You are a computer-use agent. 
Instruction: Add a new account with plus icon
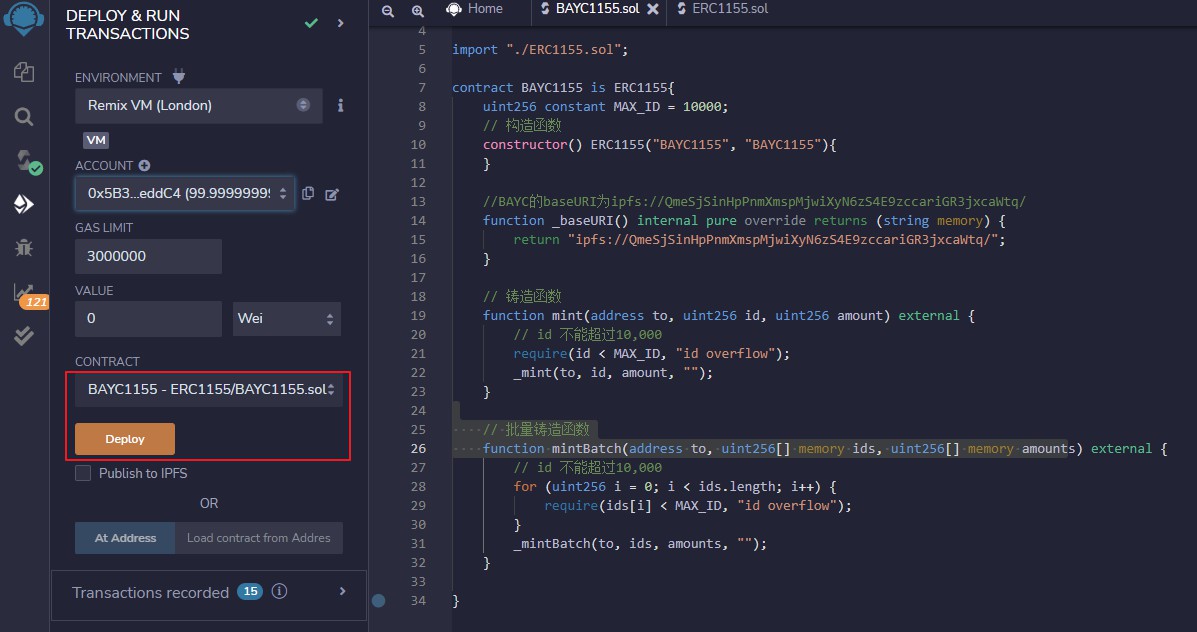[x=144, y=166]
